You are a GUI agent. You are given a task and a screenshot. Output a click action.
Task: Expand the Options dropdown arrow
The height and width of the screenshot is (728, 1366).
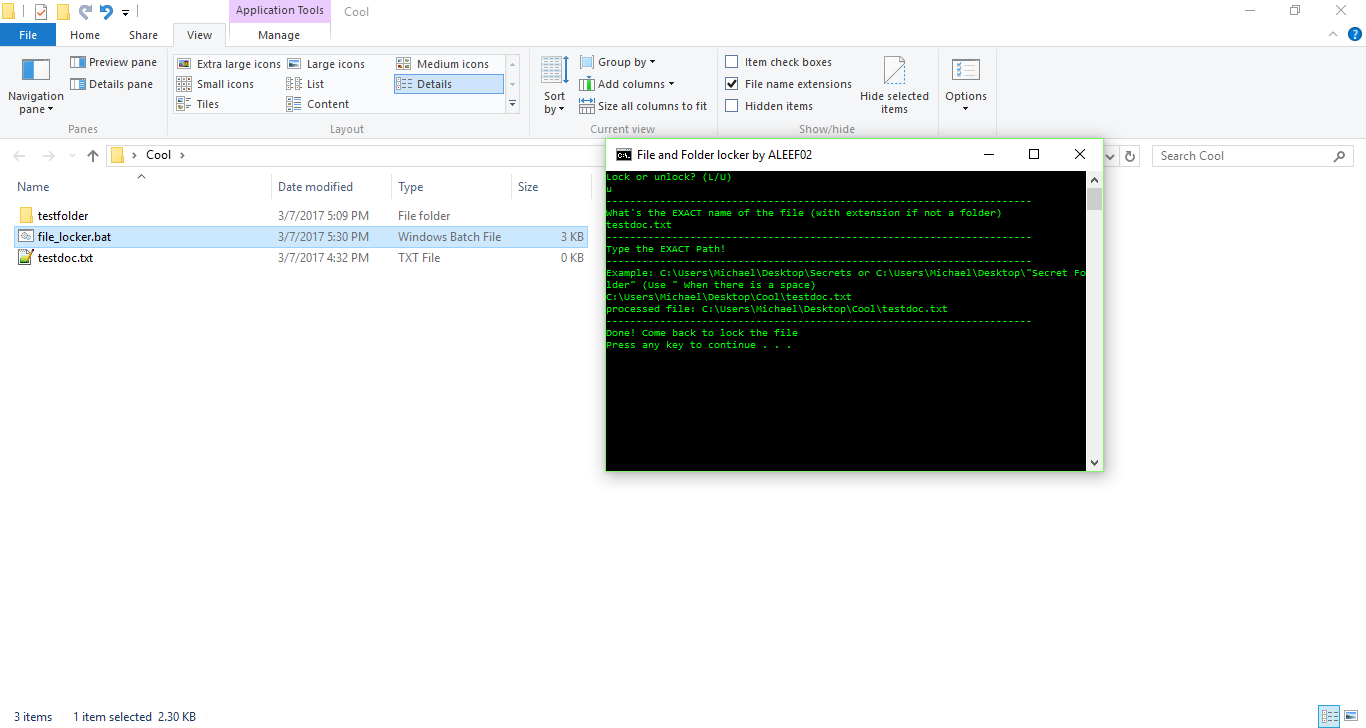966,109
